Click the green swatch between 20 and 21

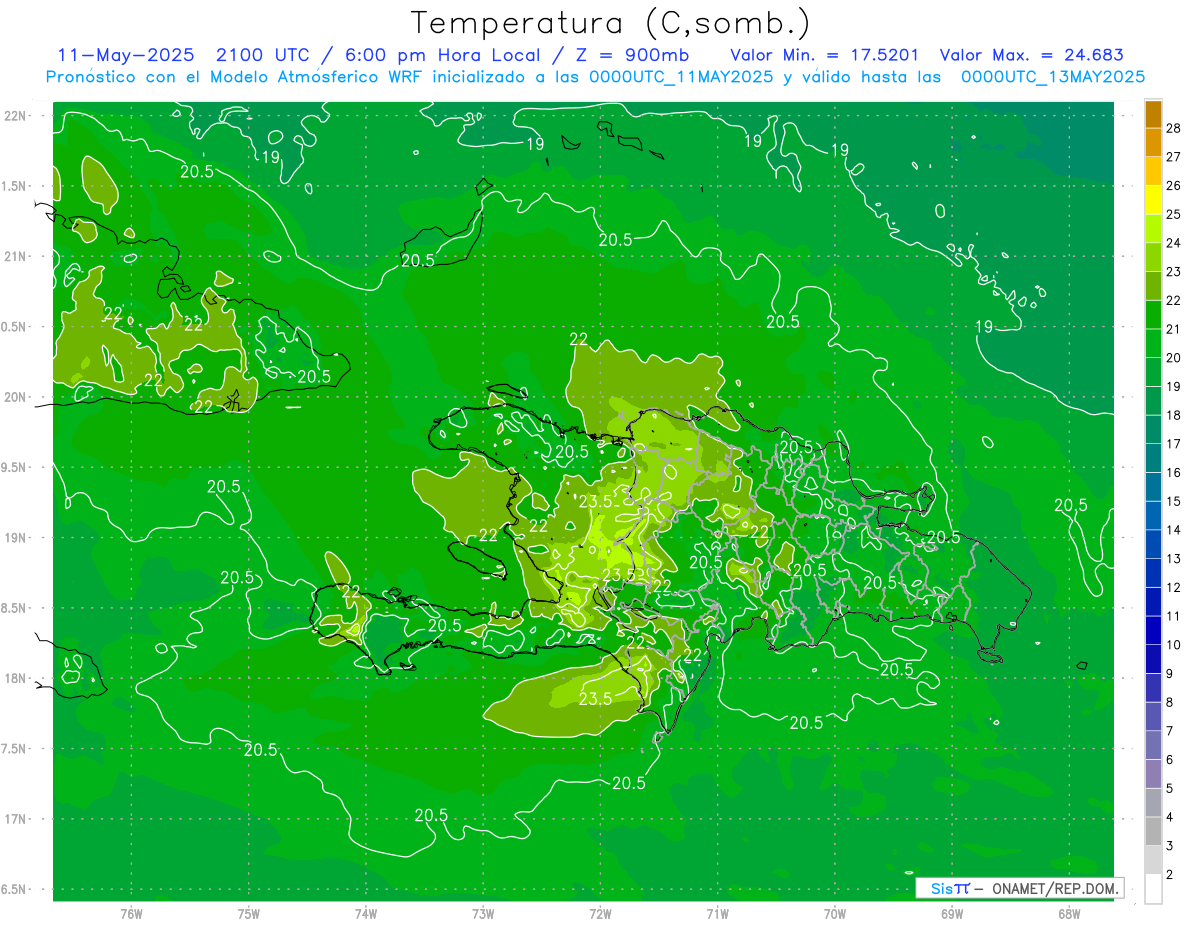(x=1153, y=344)
